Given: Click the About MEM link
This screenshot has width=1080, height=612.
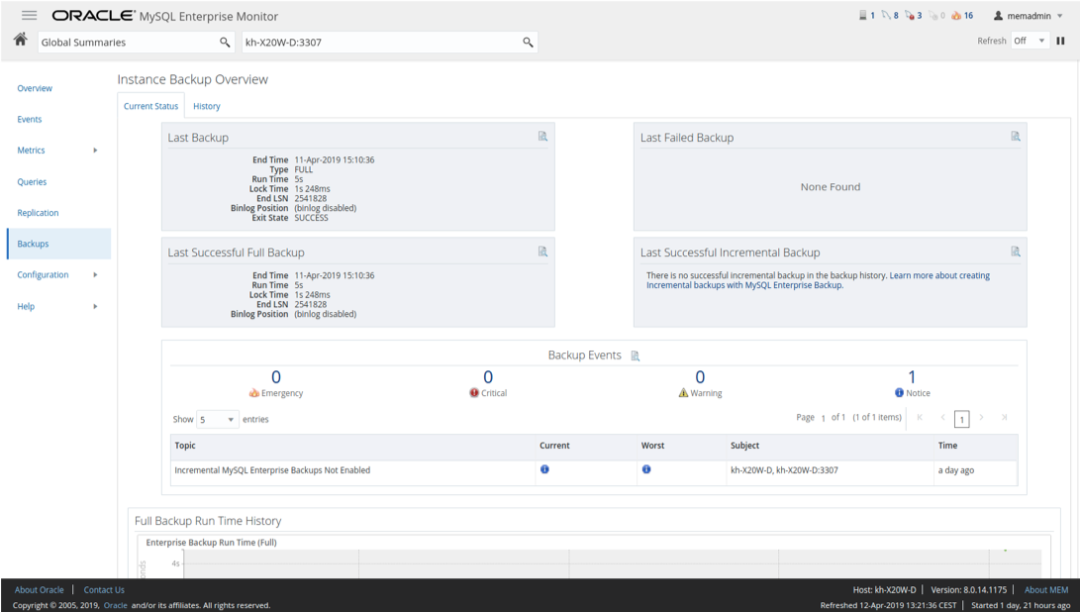Looking at the screenshot, I should pos(1046,590).
